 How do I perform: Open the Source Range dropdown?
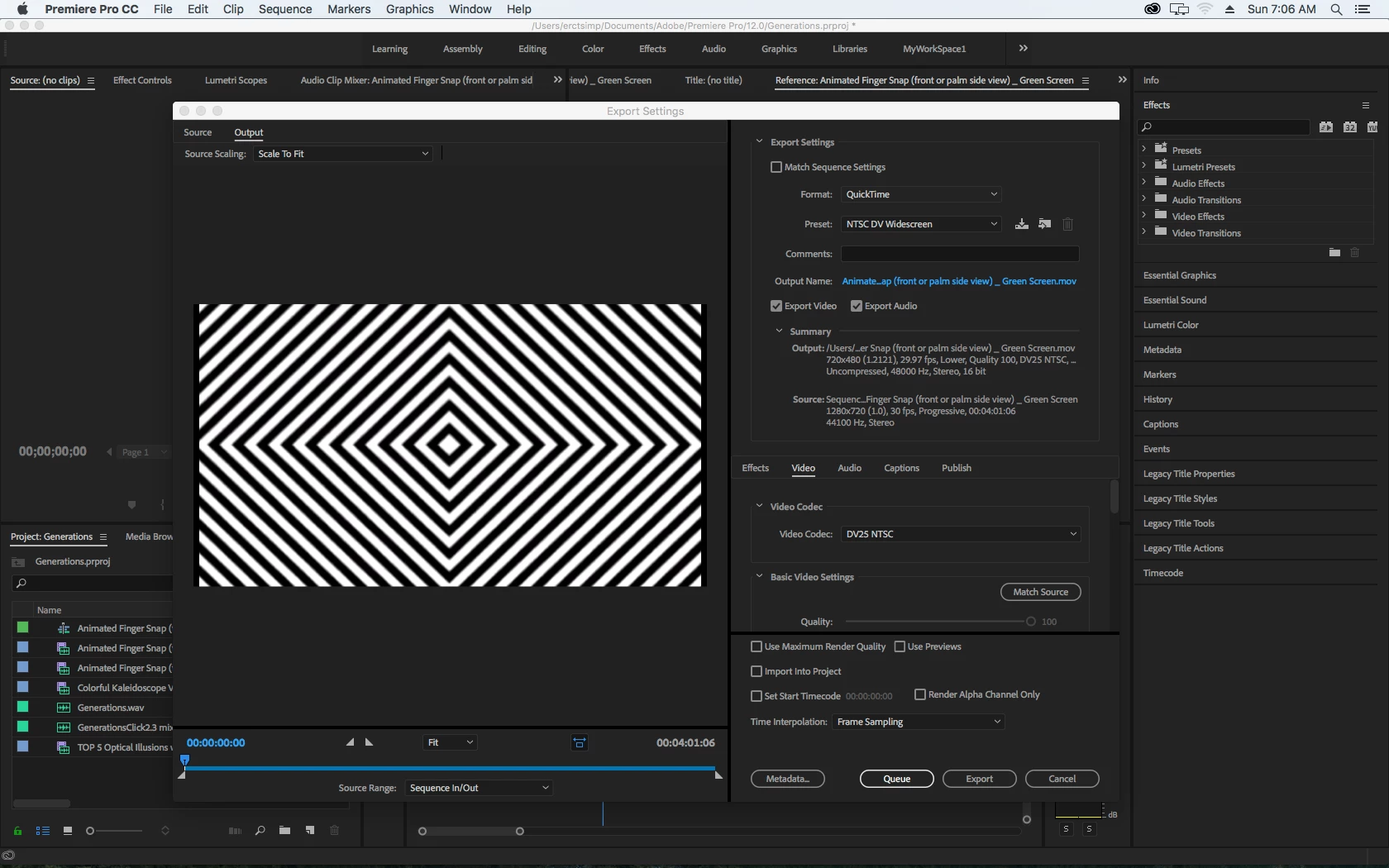pos(479,788)
